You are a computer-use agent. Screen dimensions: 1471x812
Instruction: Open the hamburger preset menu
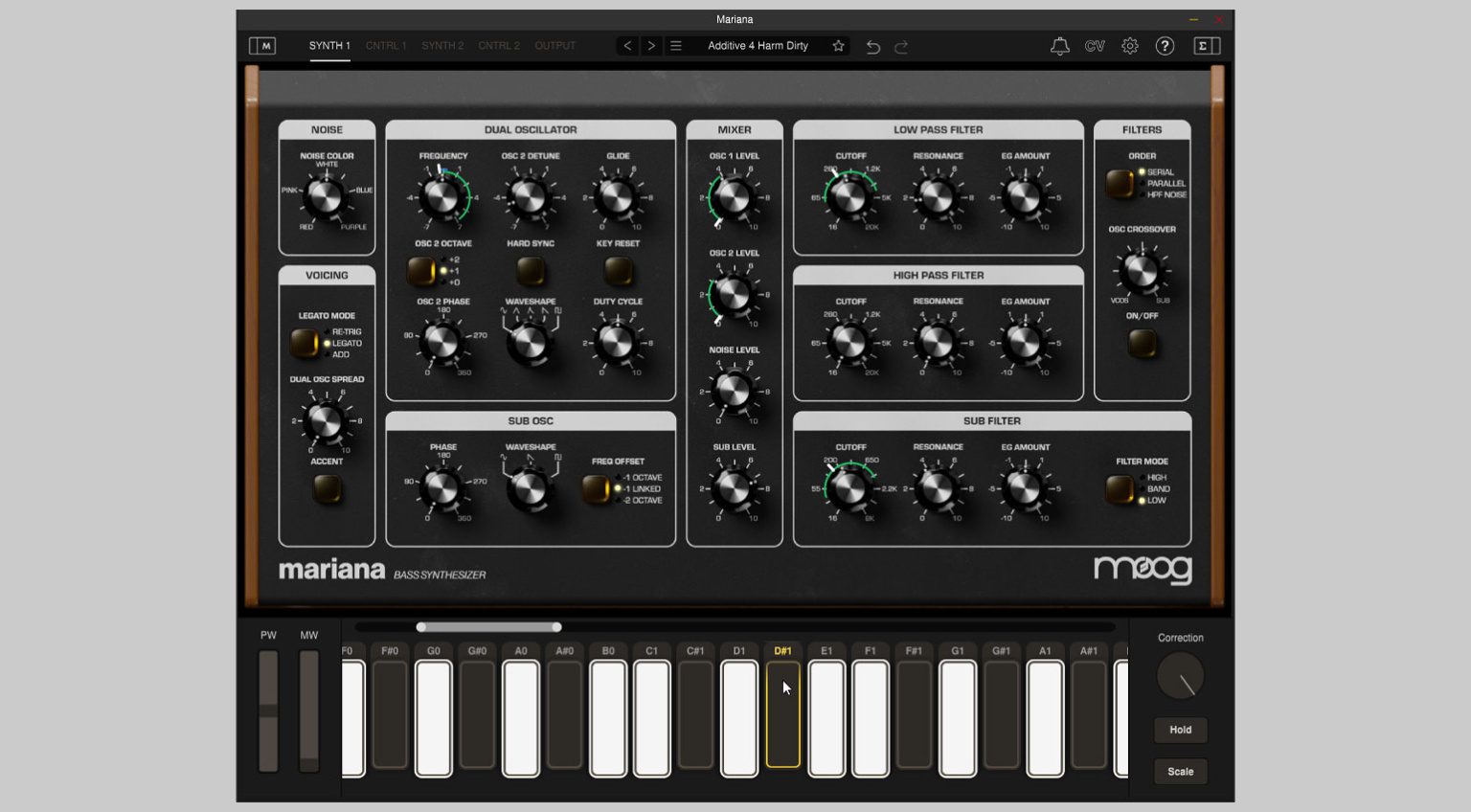pyautogui.click(x=677, y=45)
